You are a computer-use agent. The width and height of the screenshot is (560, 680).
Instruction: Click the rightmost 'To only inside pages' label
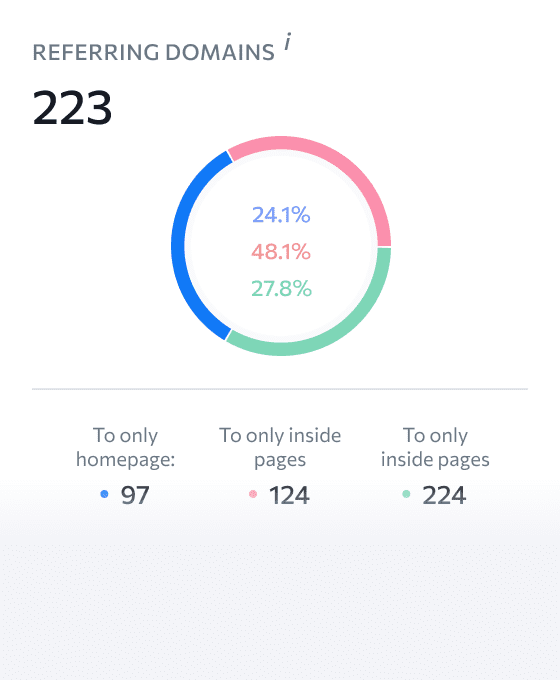pyautogui.click(x=435, y=448)
